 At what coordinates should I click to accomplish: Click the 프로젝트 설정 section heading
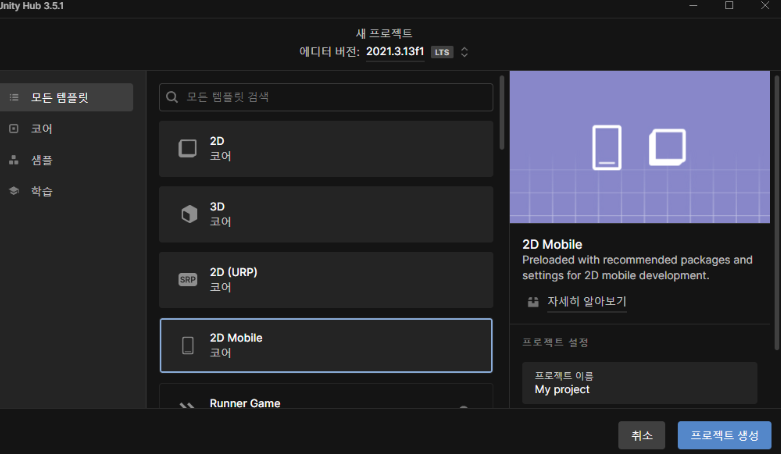555,342
